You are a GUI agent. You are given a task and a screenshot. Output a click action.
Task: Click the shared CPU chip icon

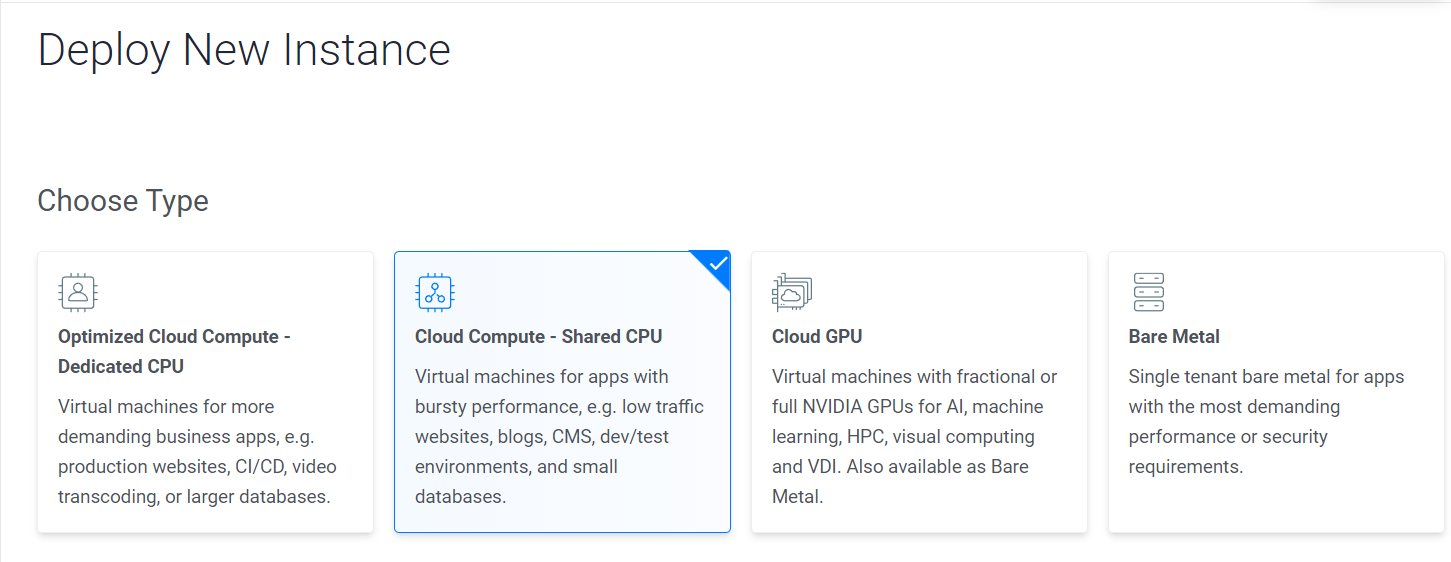point(435,292)
